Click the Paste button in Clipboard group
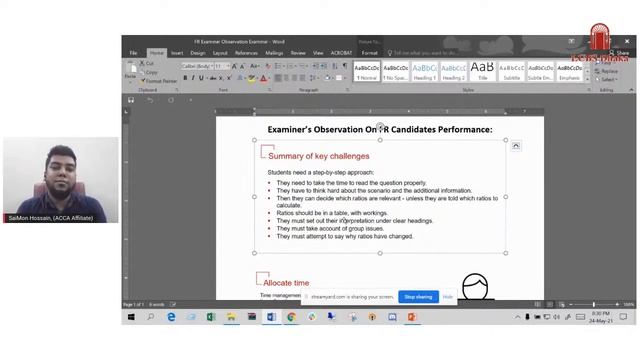Image resolution: width=640 pixels, height=360 pixels. pyautogui.click(x=131, y=71)
